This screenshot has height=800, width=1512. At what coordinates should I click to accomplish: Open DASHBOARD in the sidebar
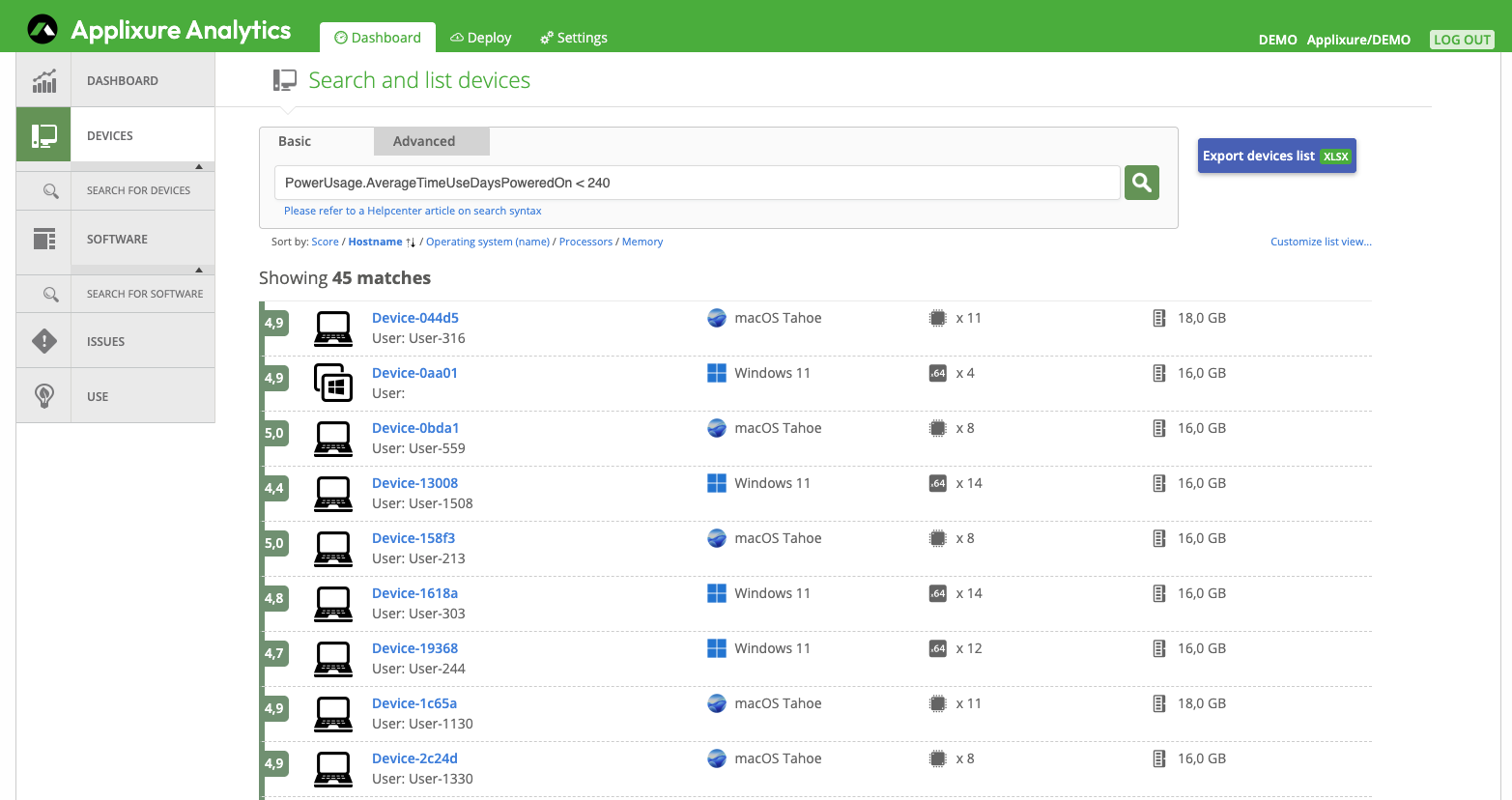123,80
